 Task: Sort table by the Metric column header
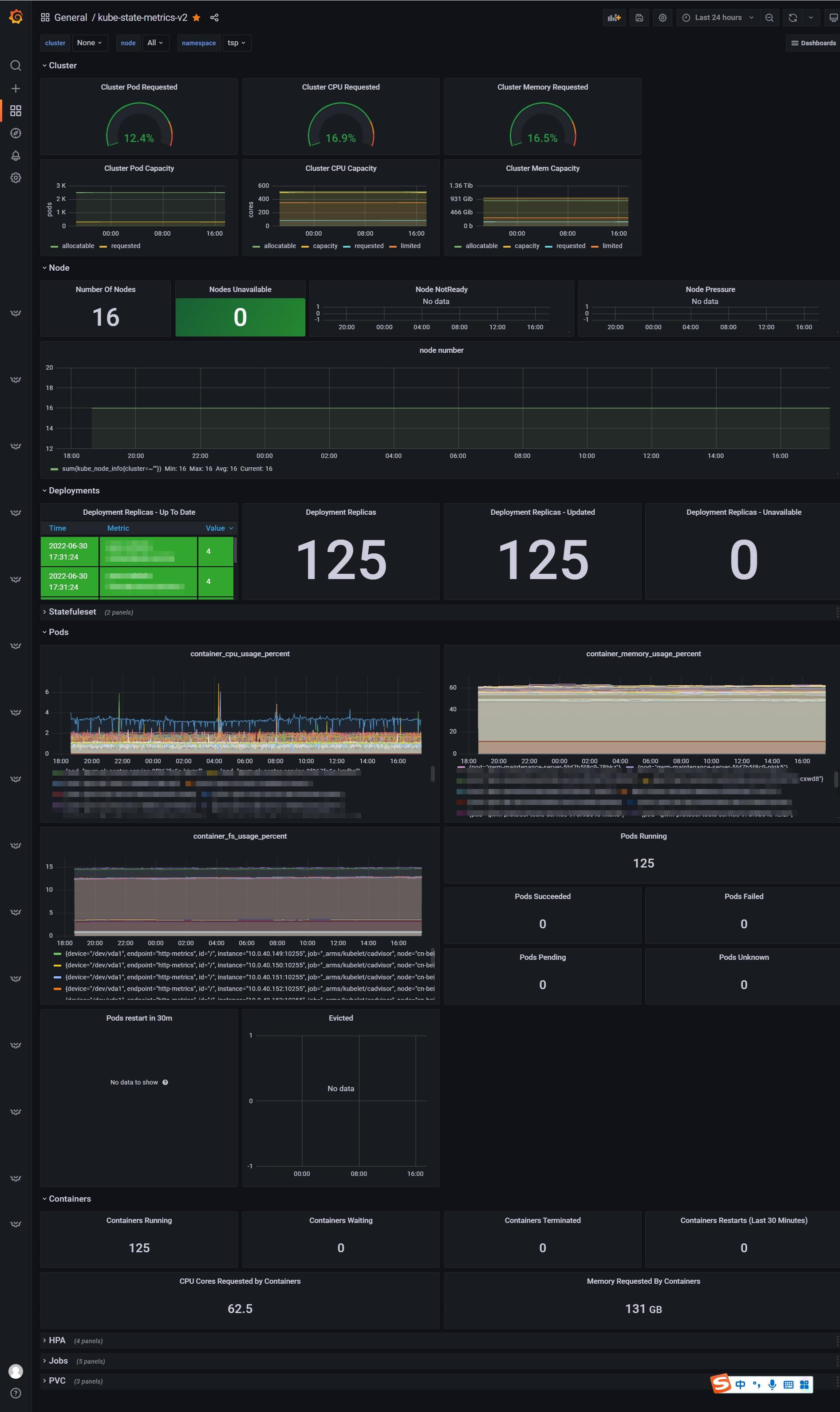tap(118, 528)
